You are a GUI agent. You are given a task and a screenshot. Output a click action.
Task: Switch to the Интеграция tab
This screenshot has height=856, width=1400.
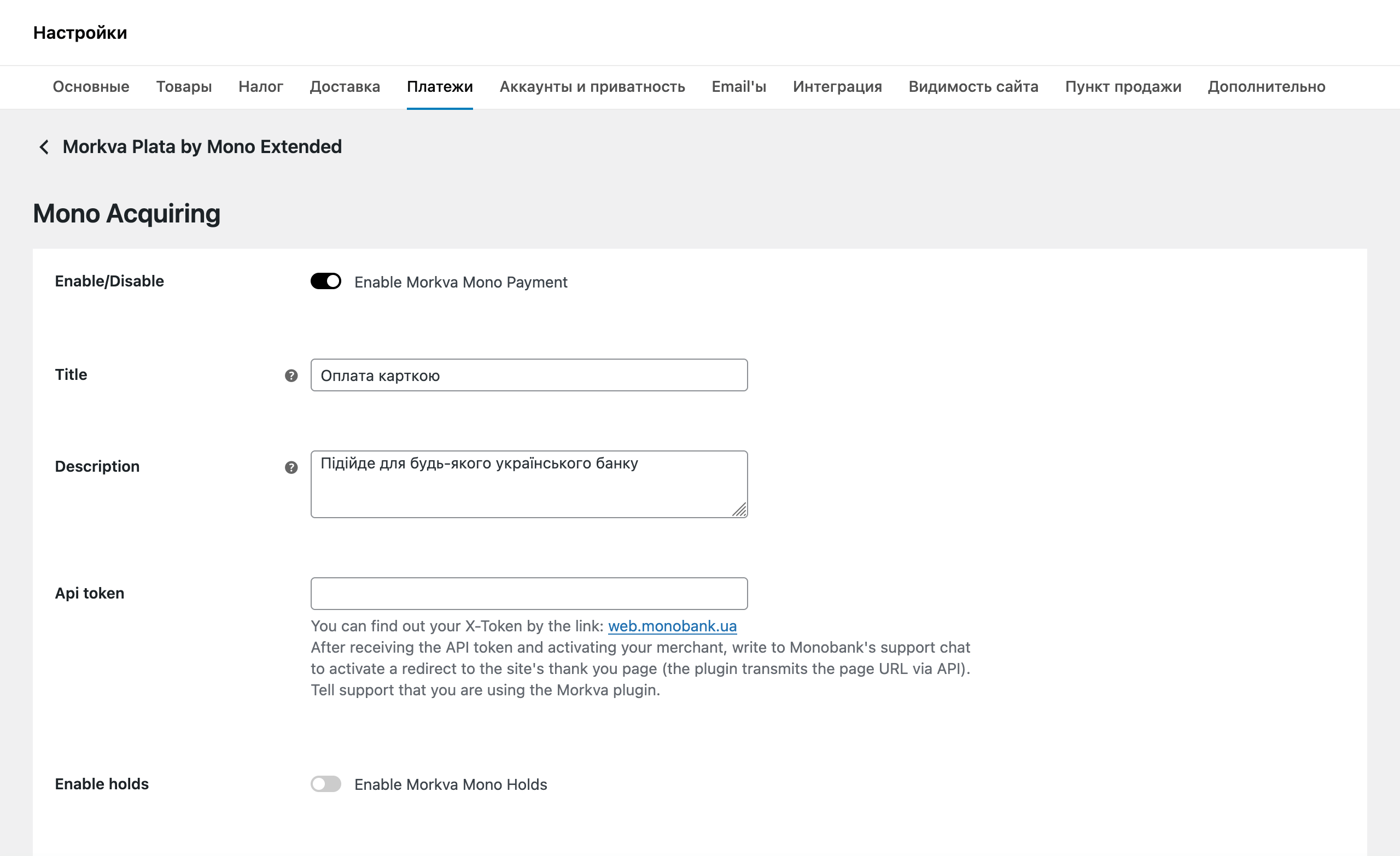(837, 86)
